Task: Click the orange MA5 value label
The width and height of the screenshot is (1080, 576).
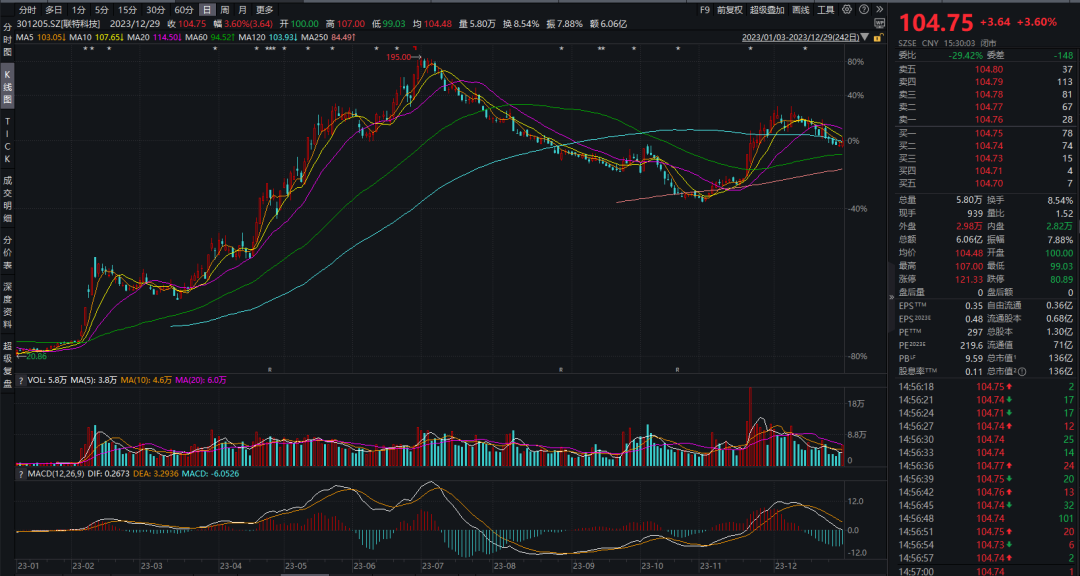Action: tap(54, 37)
